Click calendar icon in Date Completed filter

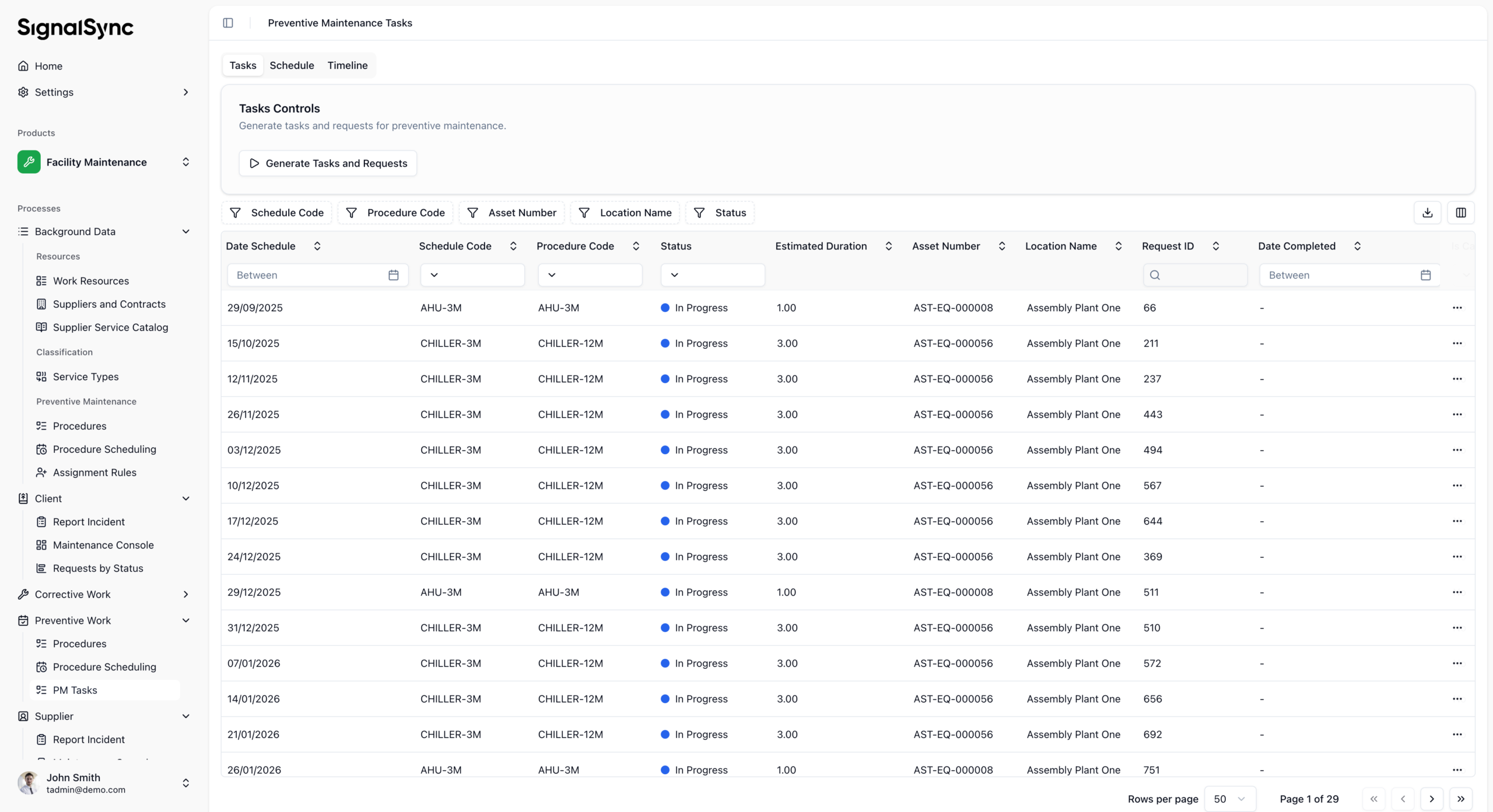(1425, 275)
